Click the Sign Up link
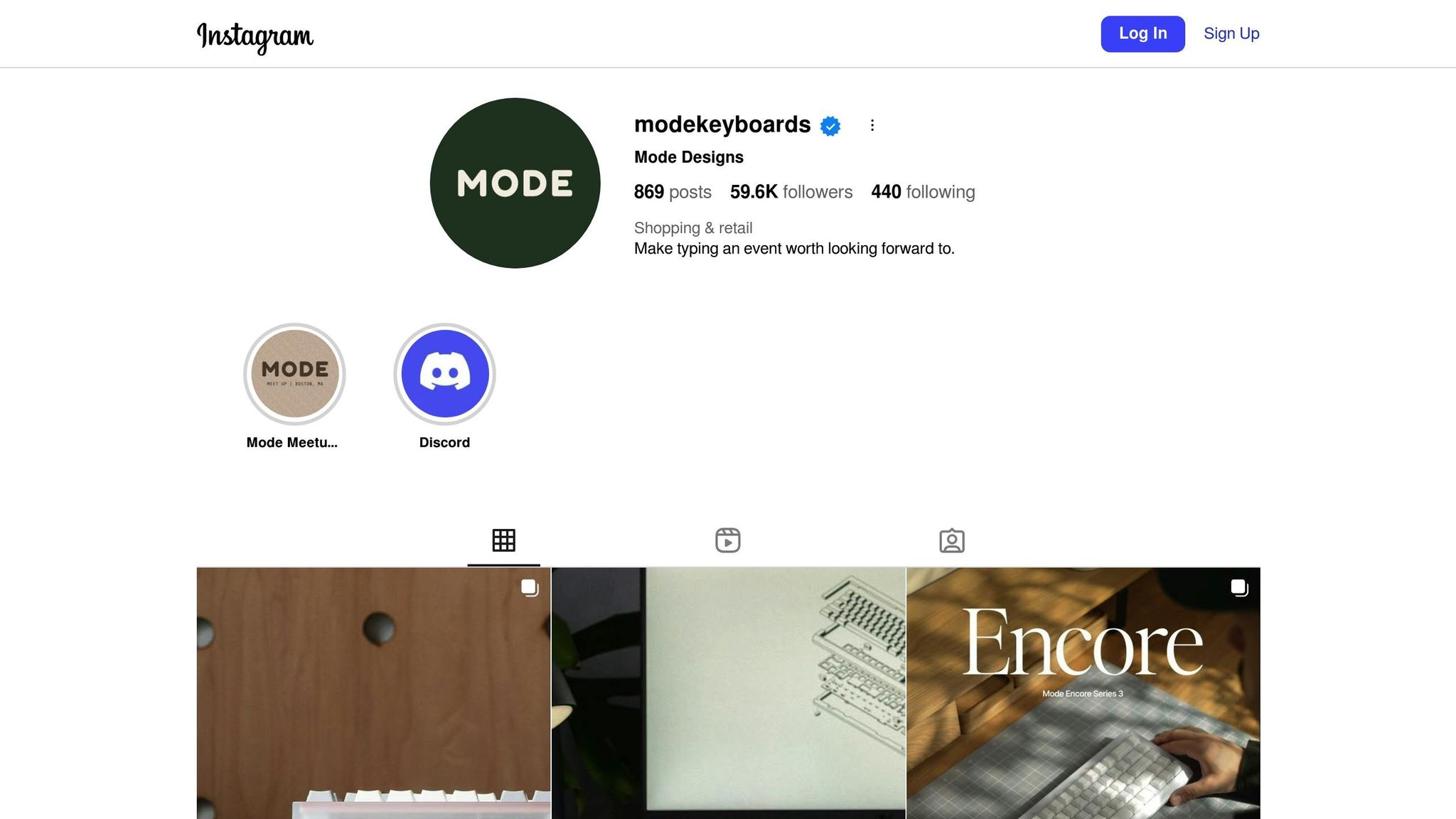 pos(1231,33)
